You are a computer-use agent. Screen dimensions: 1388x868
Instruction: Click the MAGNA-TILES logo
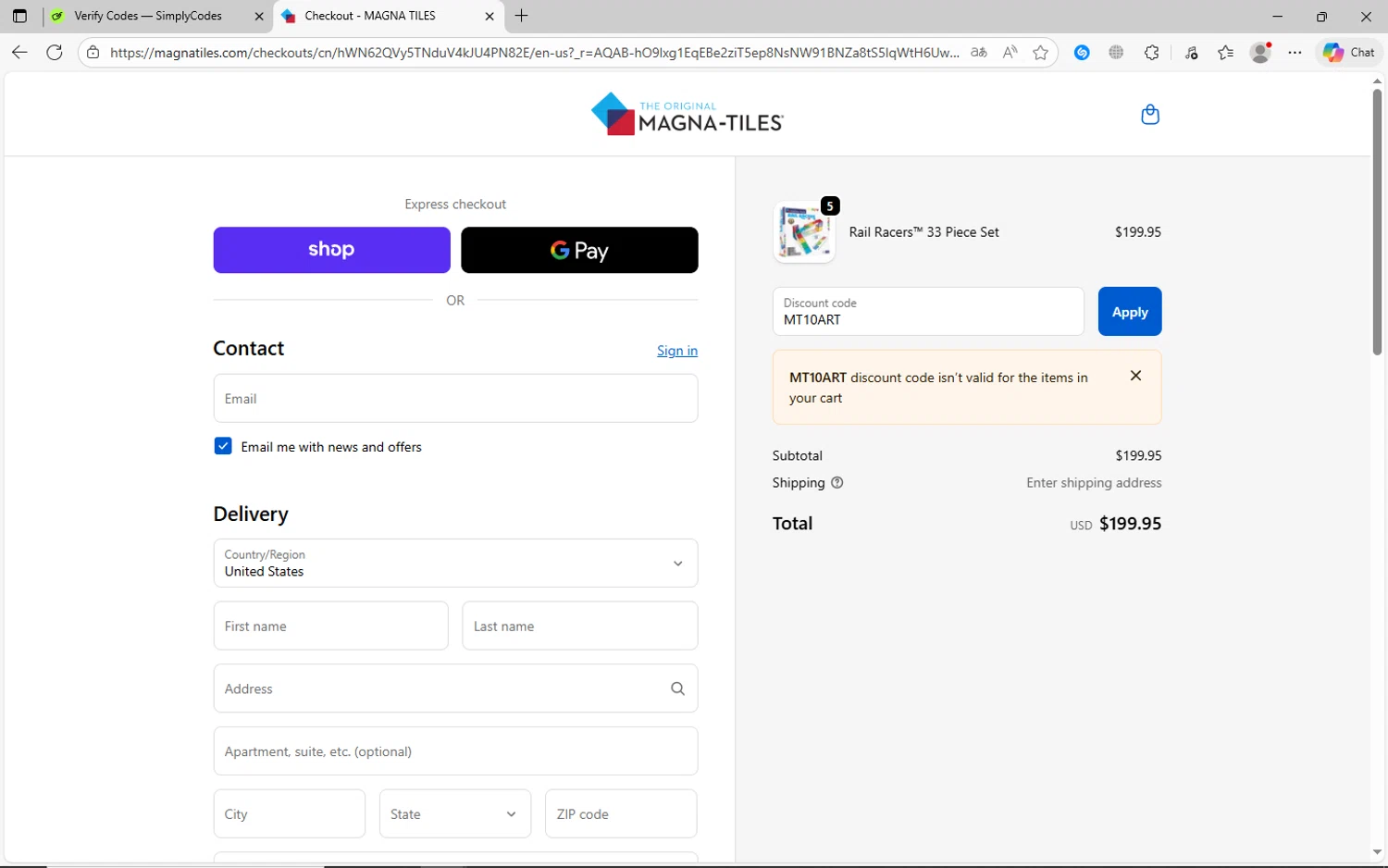(x=688, y=115)
